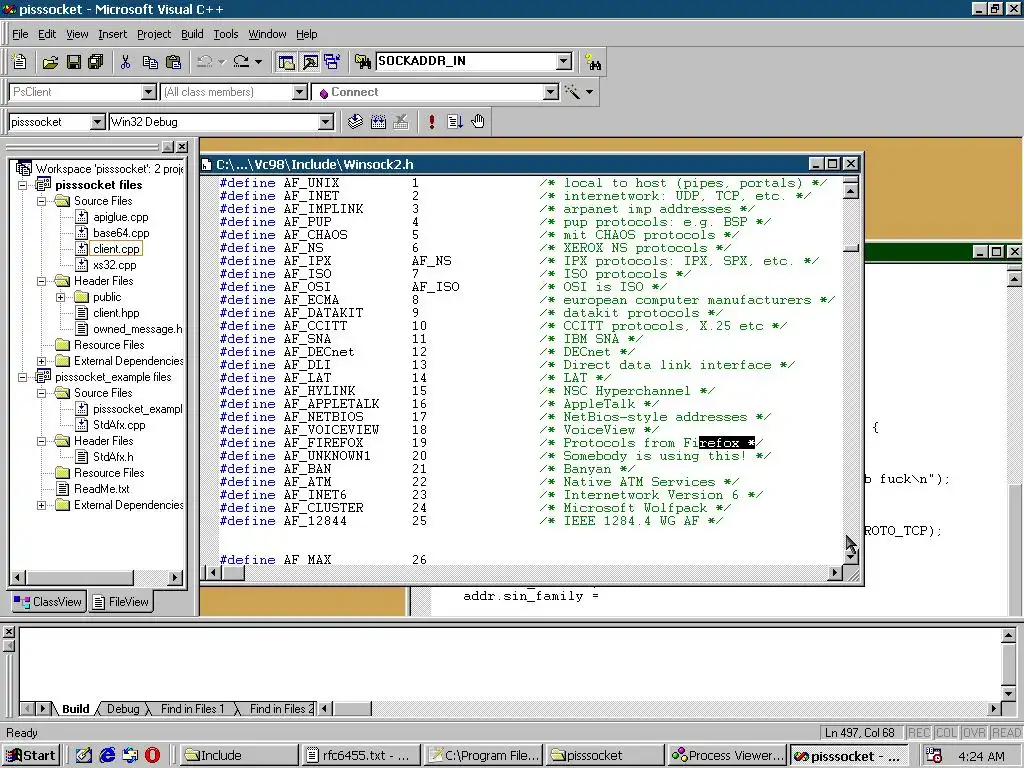Click the Go debug icon
The image size is (1024, 768).
455,121
